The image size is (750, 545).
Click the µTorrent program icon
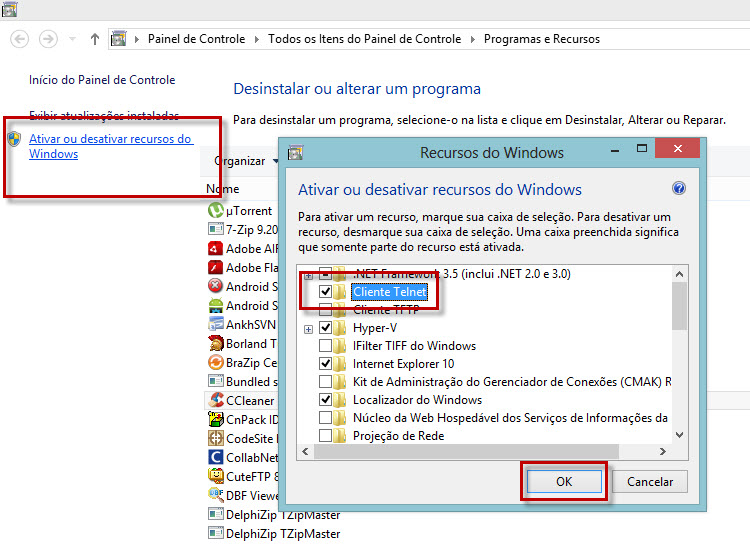[216, 210]
